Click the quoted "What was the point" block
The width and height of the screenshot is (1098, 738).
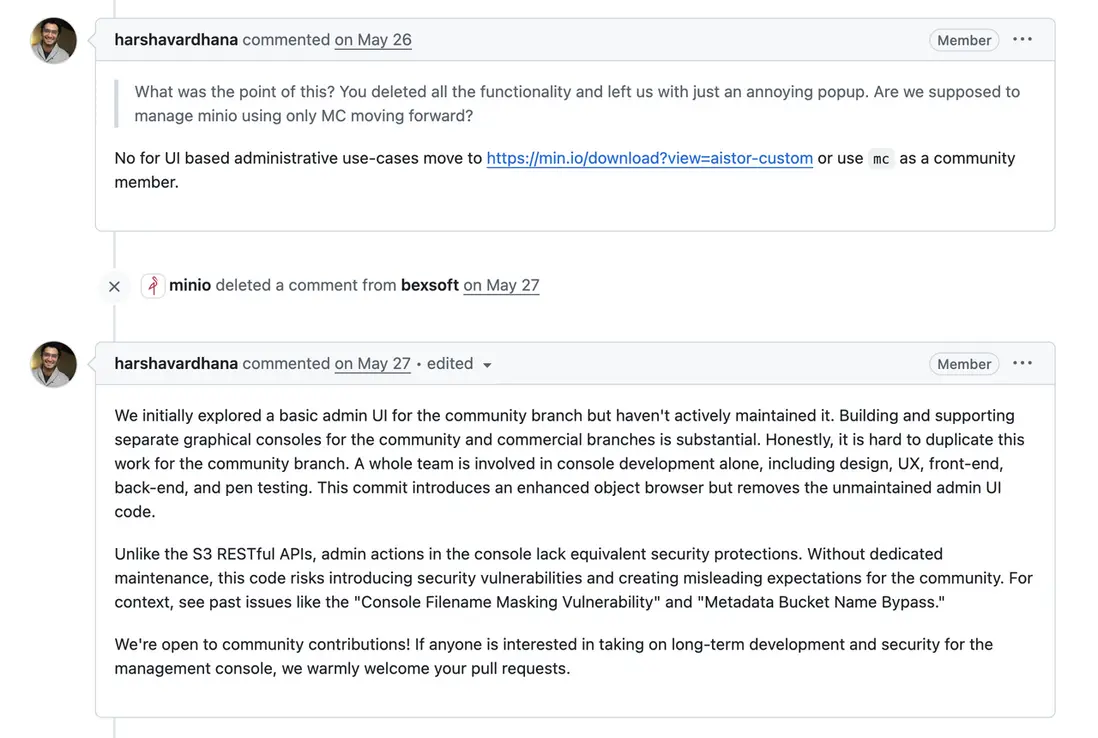577,104
